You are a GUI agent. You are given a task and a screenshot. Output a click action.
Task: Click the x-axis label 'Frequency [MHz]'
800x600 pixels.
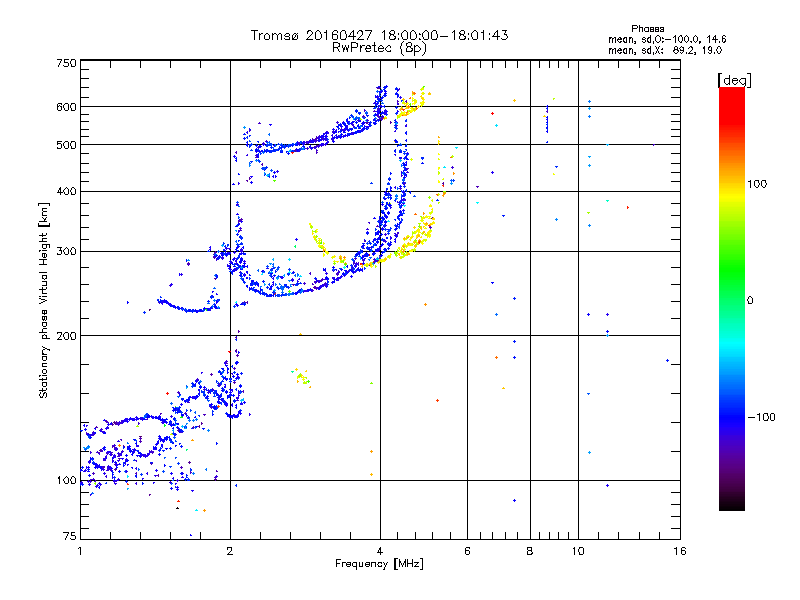coord(379,564)
